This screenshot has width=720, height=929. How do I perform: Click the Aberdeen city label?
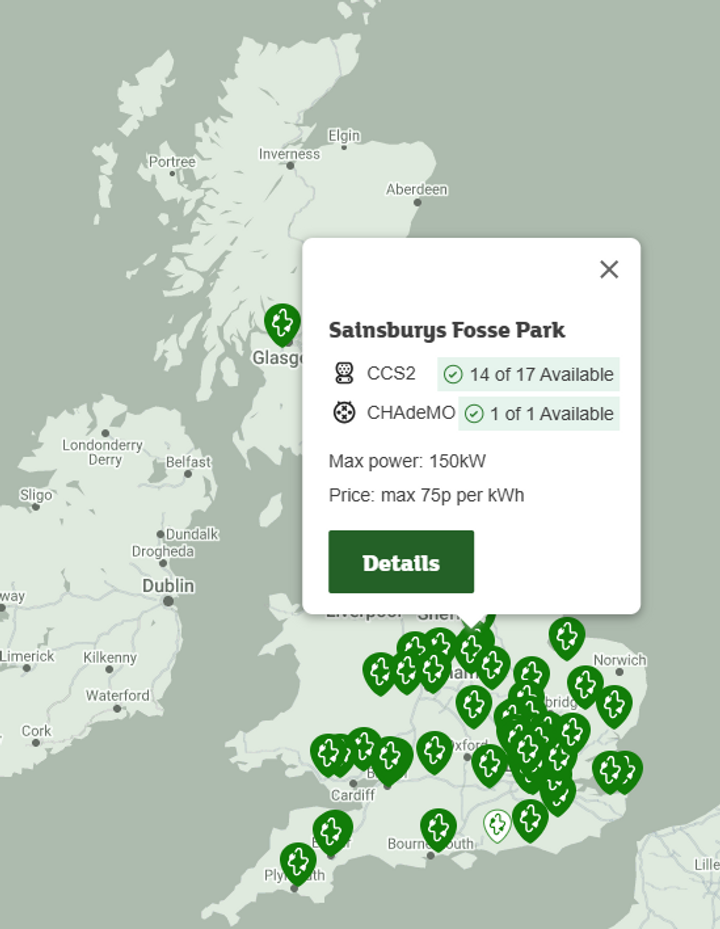point(417,190)
